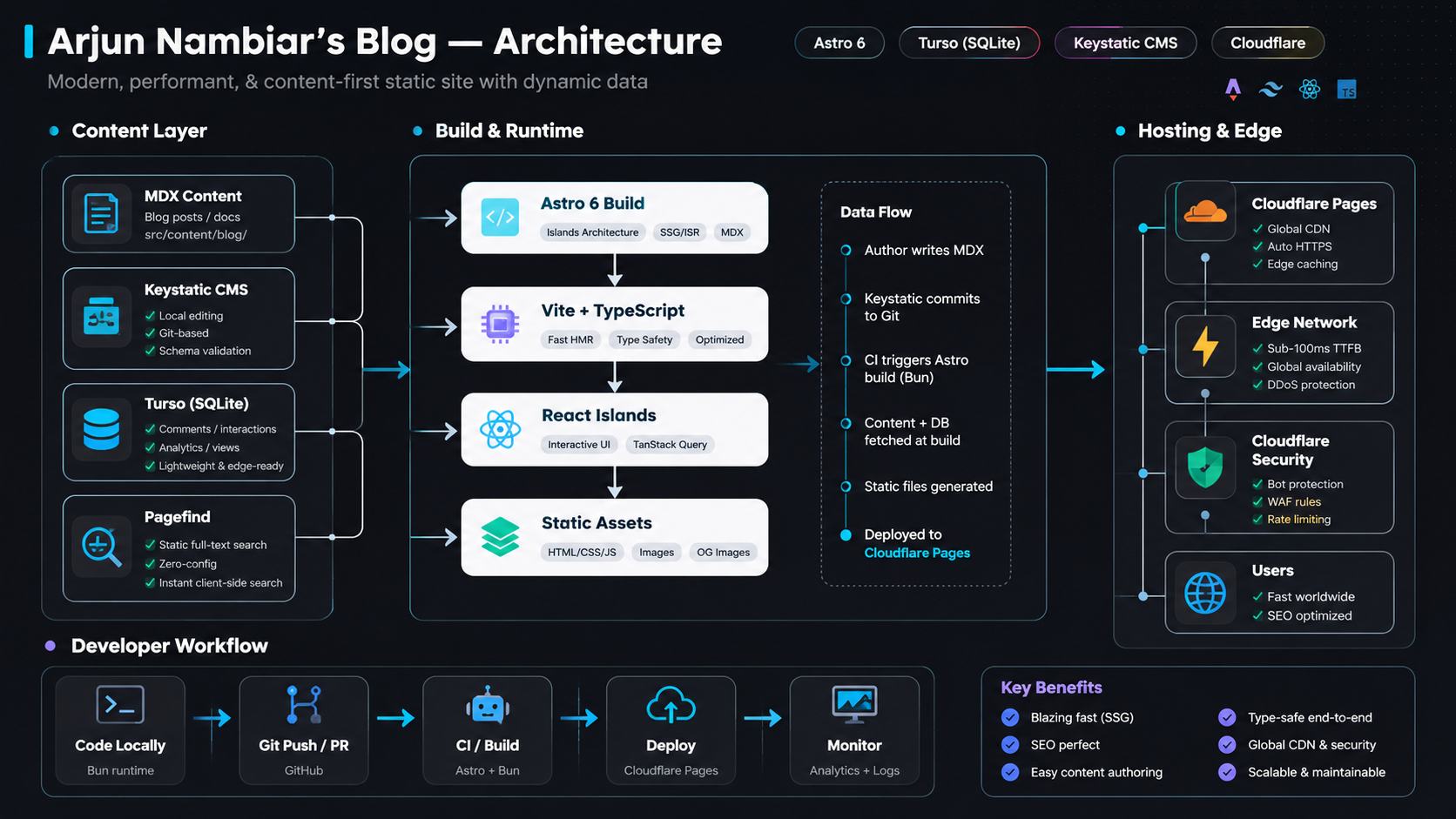Select the Turso (SQLite) header pill
This screenshot has height=819, width=1456.
pos(969,43)
